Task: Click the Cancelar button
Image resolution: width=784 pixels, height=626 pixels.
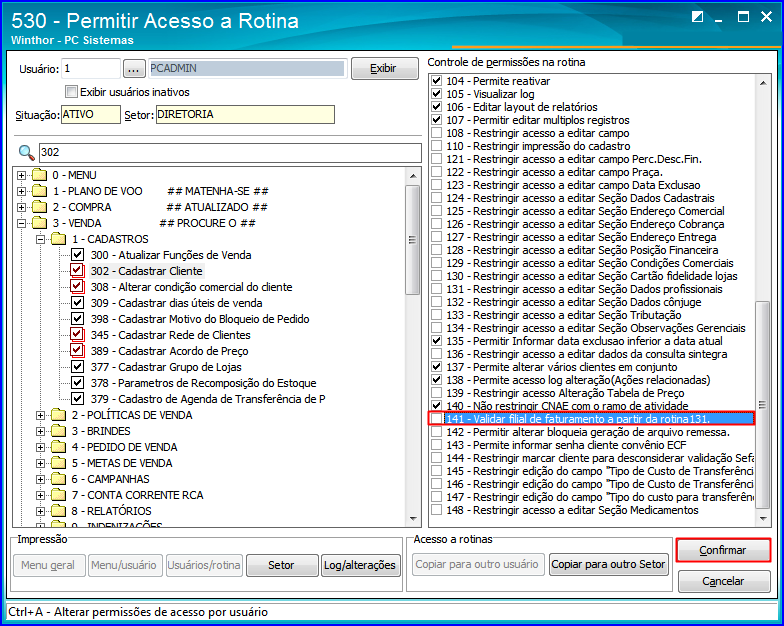Action: point(723,581)
